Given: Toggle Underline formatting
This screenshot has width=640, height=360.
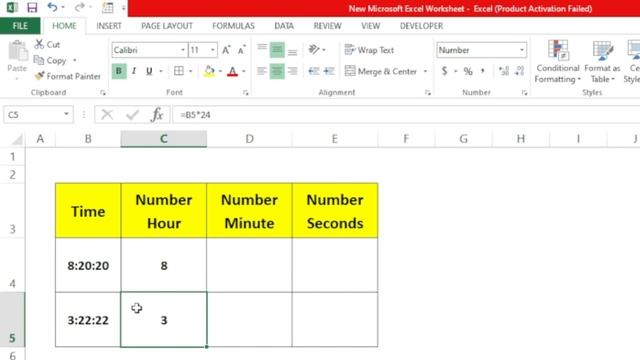Looking at the screenshot, I should [x=149, y=71].
